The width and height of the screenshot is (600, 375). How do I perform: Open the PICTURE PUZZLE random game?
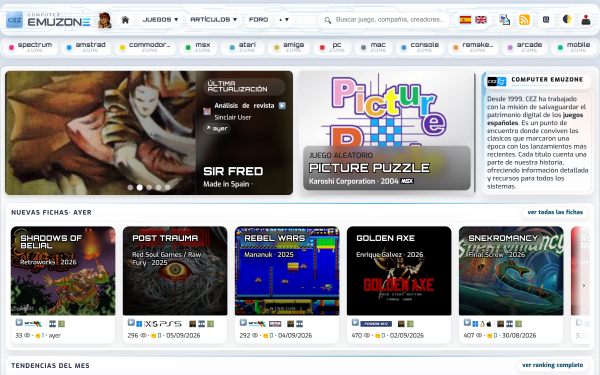coord(369,168)
